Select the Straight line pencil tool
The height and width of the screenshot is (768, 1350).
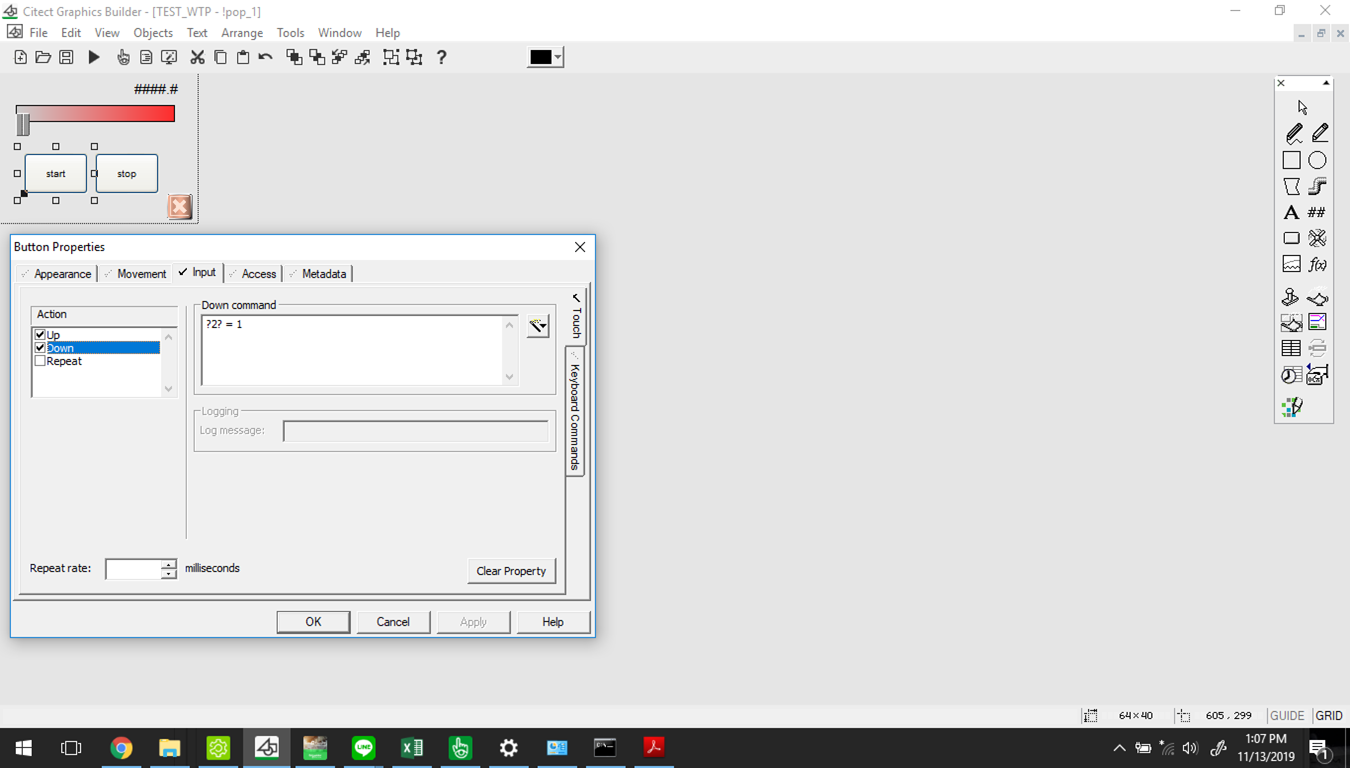[x=1319, y=133]
